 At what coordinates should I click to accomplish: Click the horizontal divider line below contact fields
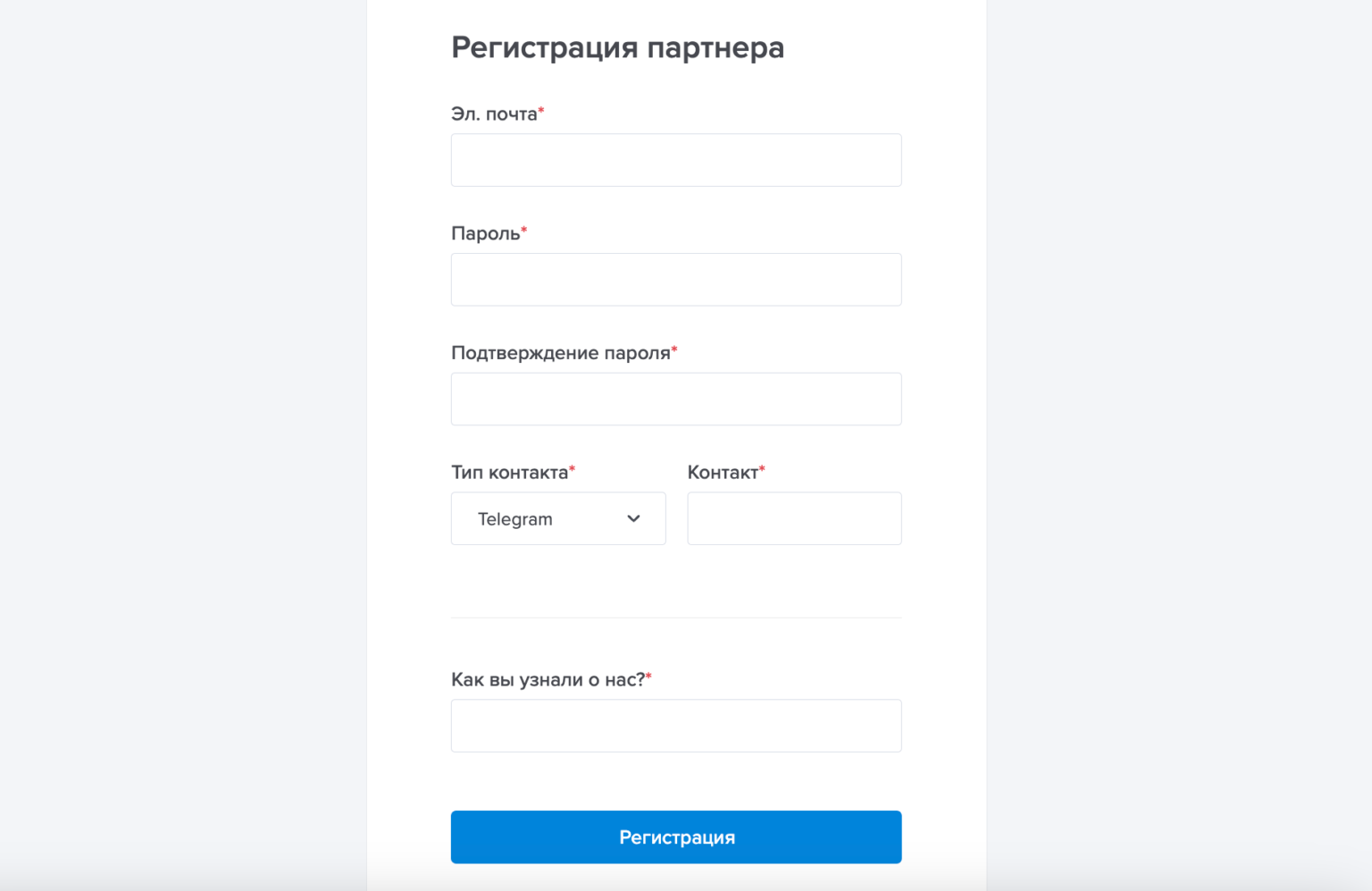click(x=675, y=618)
